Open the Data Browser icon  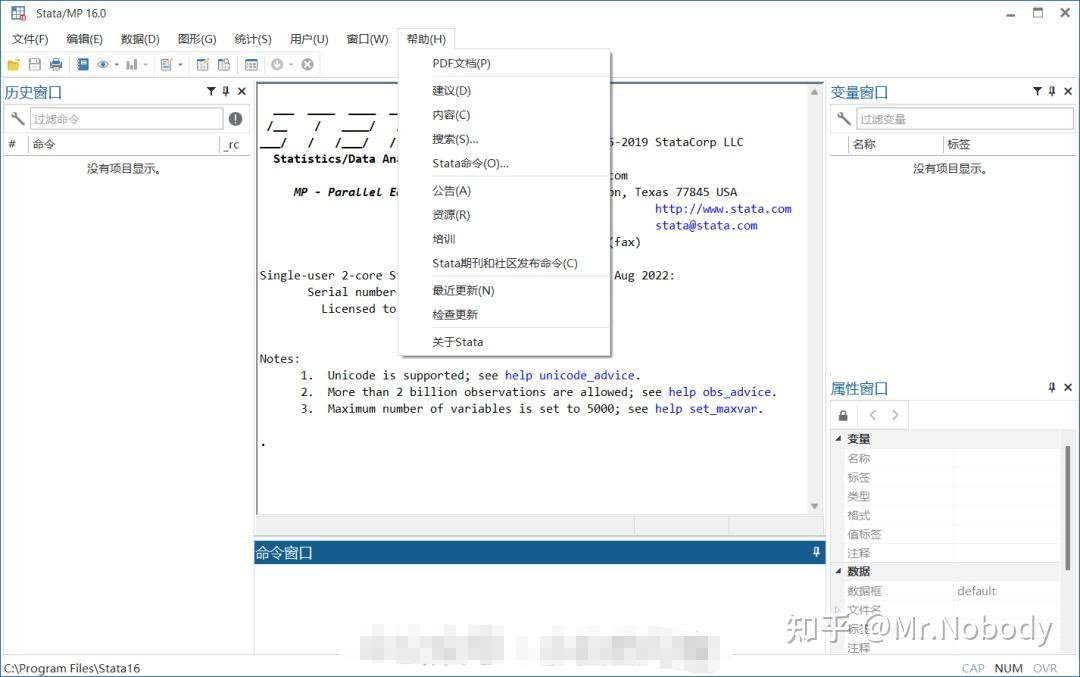tap(224, 65)
